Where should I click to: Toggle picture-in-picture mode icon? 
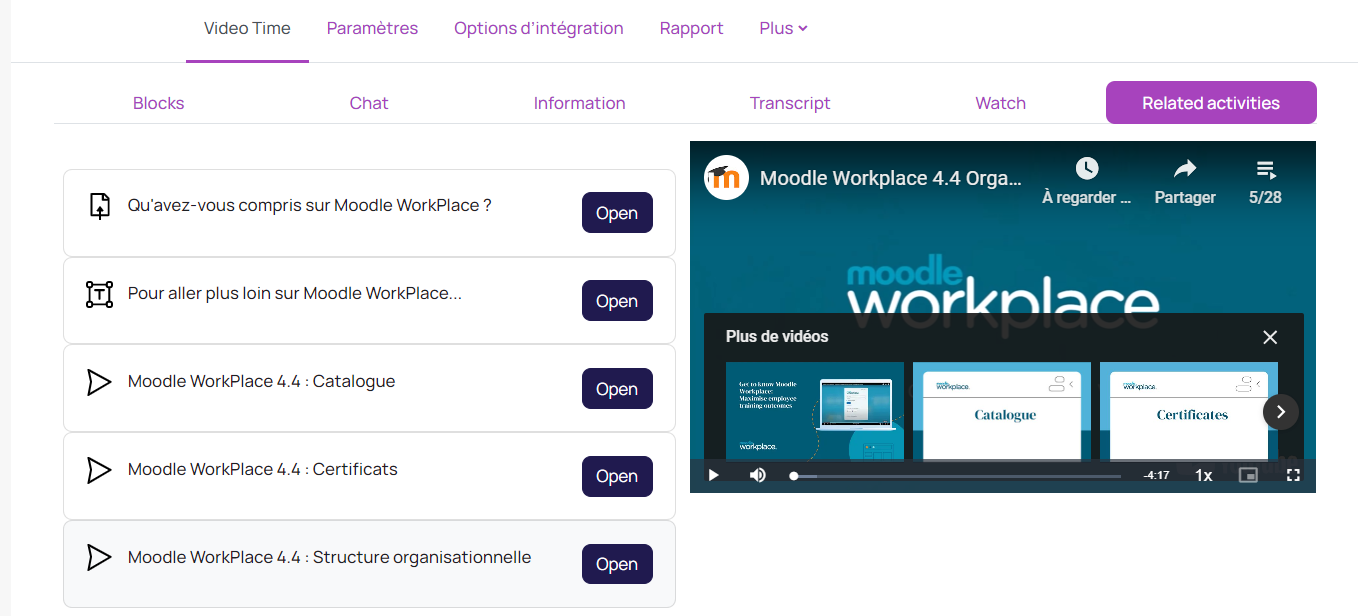coord(1248,475)
